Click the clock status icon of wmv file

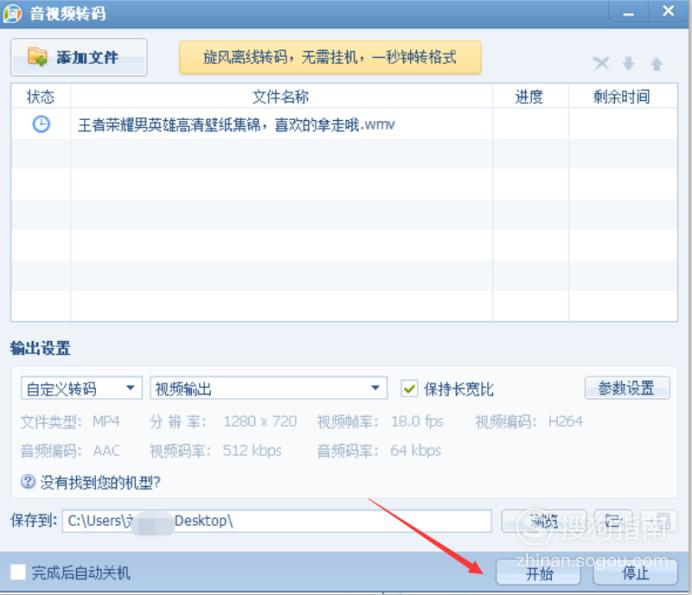click(41, 124)
